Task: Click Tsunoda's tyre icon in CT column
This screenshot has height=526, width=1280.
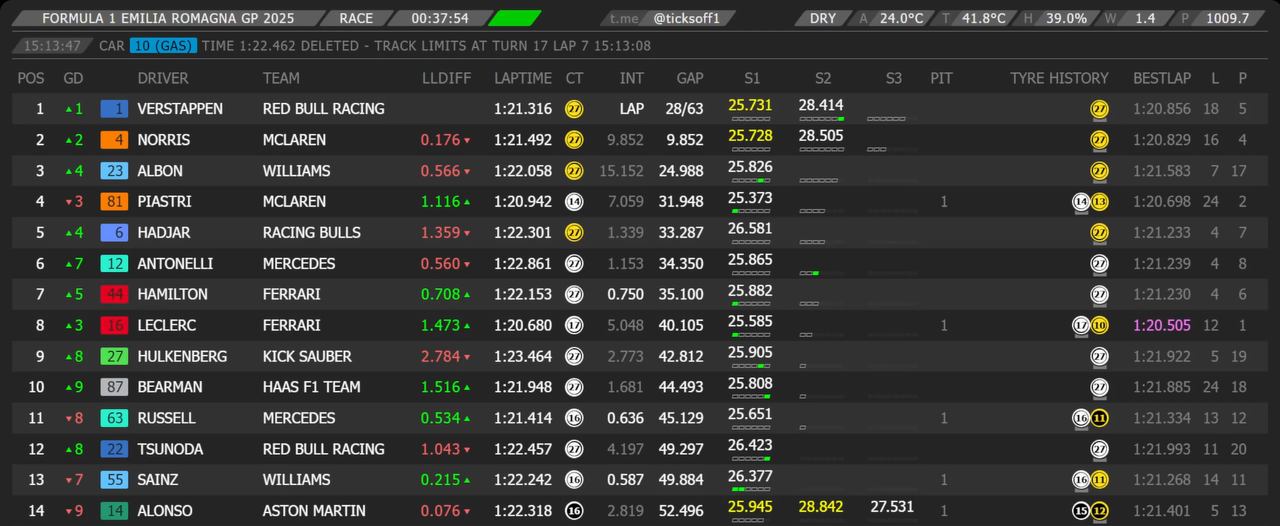Action: pyautogui.click(x=574, y=450)
